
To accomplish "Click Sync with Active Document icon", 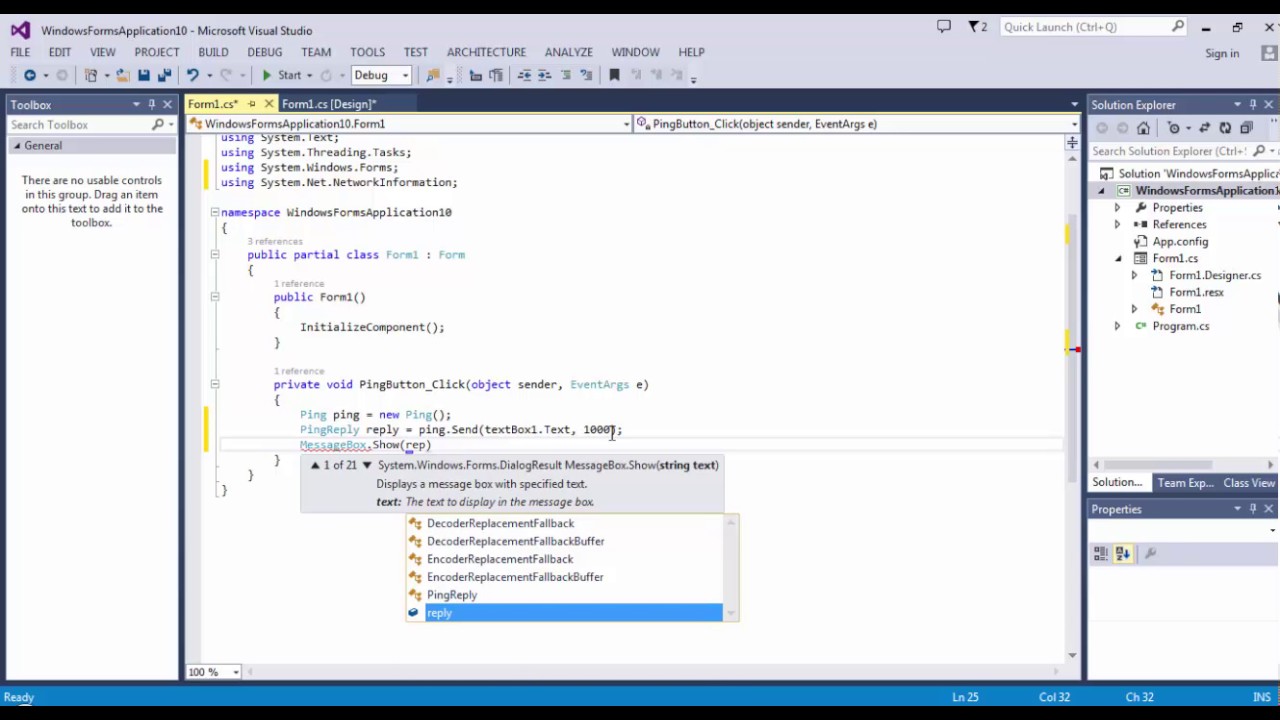I will tap(1204, 128).
